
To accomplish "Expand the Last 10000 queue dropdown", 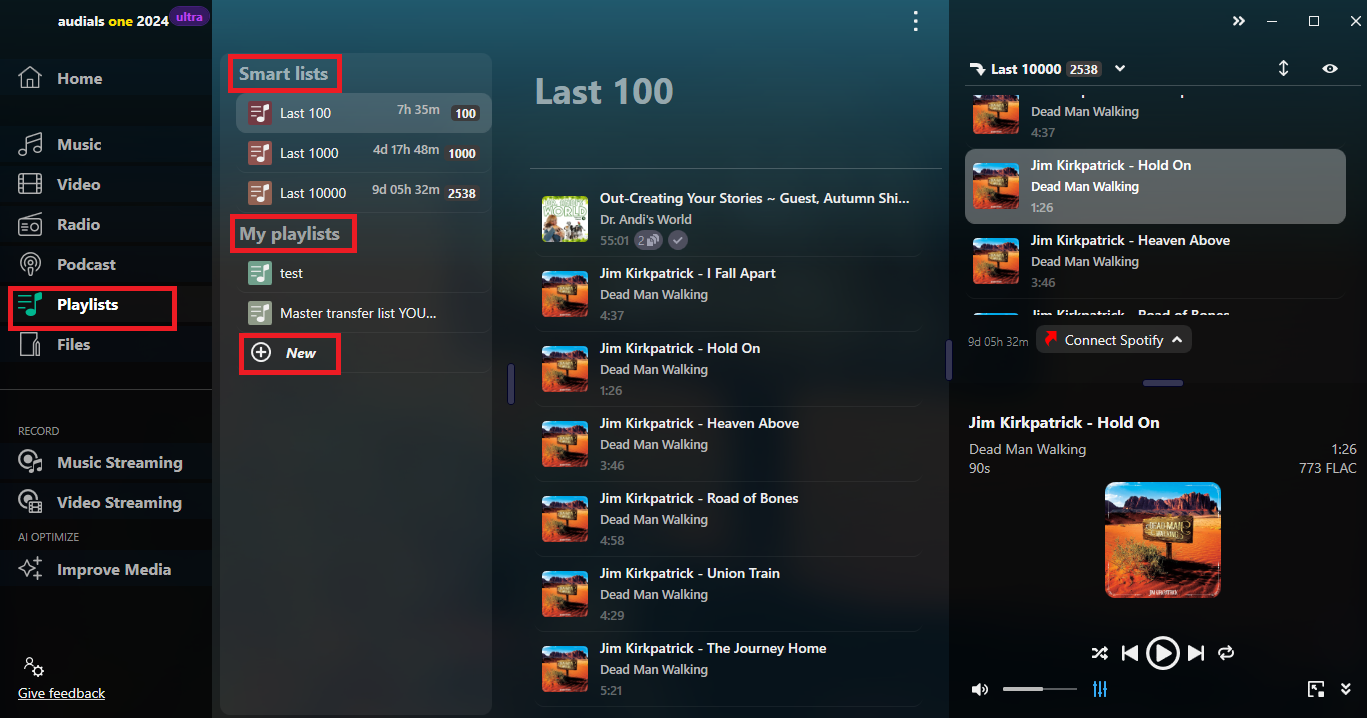I will pyautogui.click(x=1120, y=69).
